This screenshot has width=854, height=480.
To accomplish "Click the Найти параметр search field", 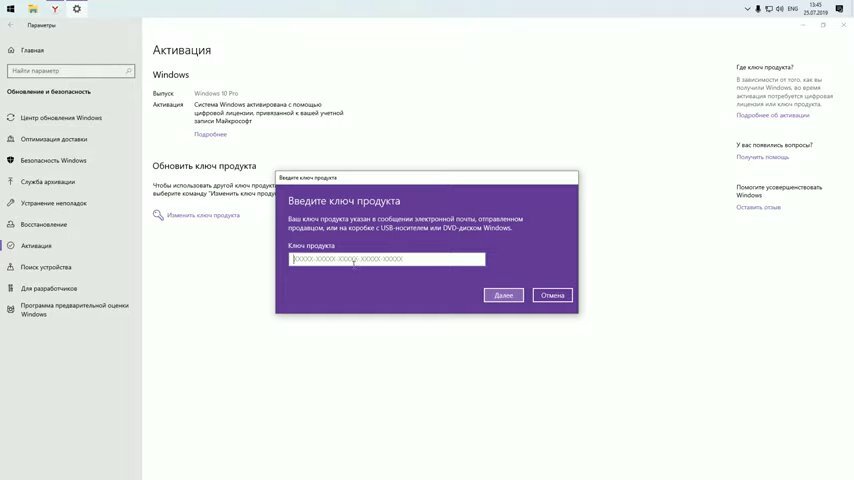I will (71, 71).
